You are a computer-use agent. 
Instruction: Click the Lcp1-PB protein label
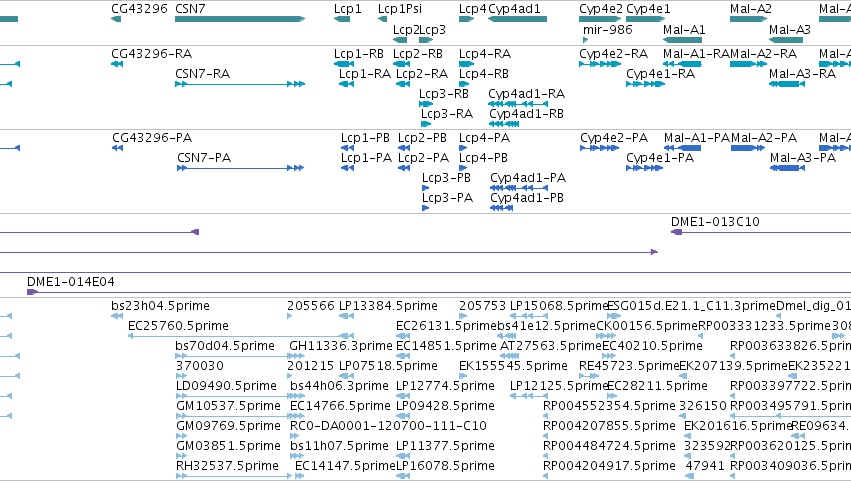365,137
